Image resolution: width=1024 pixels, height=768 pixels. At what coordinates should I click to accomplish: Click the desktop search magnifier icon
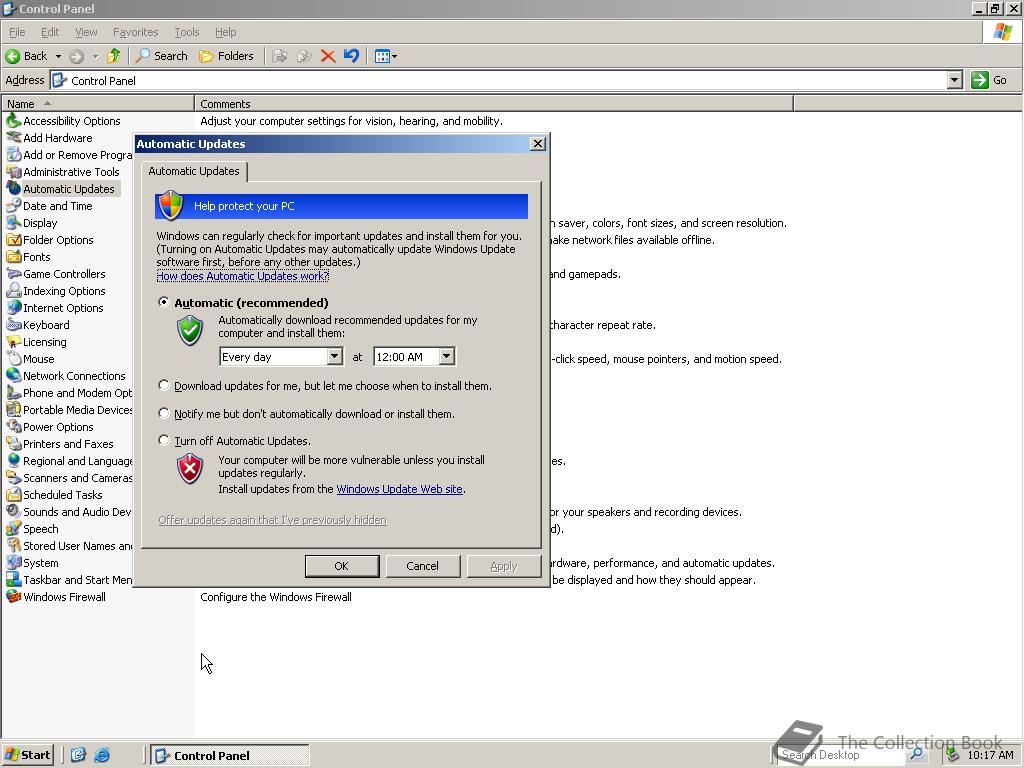917,754
